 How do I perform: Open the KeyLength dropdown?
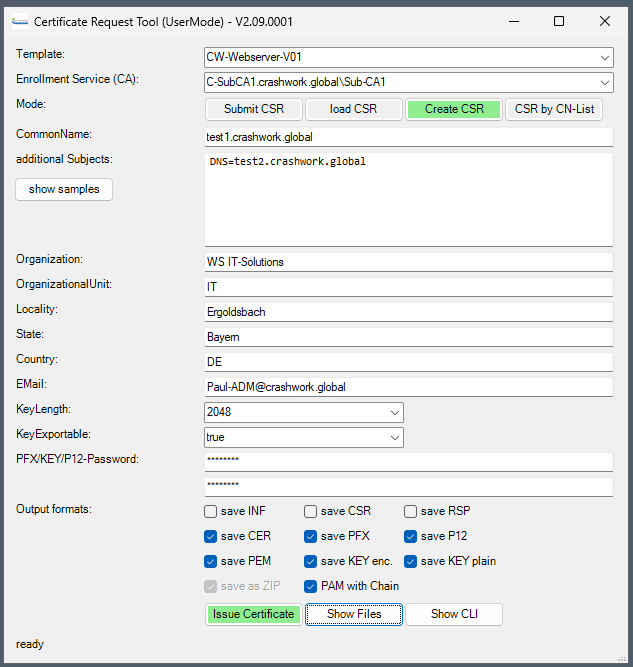tap(304, 413)
